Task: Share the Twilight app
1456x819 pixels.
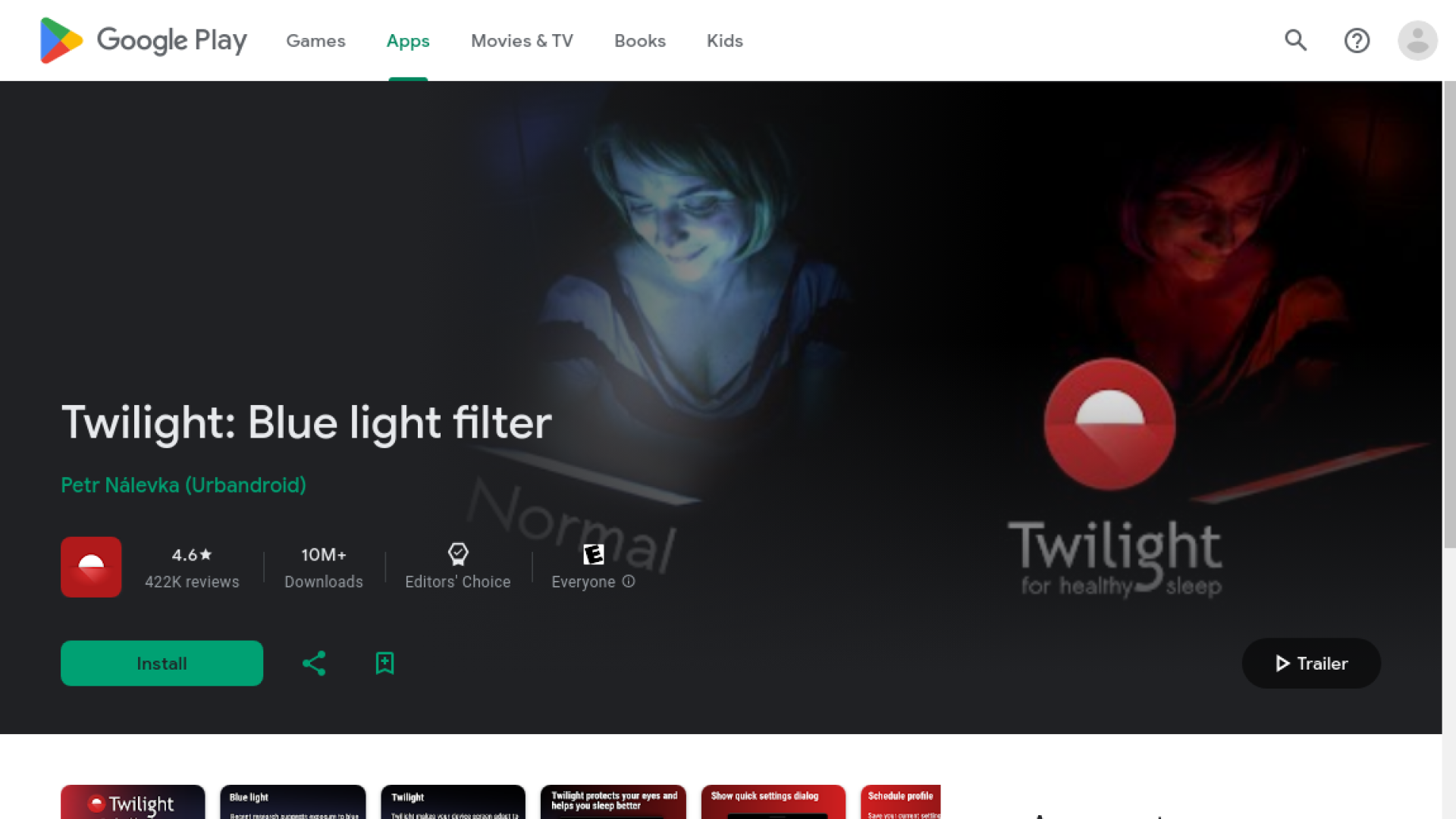Action: click(x=313, y=663)
